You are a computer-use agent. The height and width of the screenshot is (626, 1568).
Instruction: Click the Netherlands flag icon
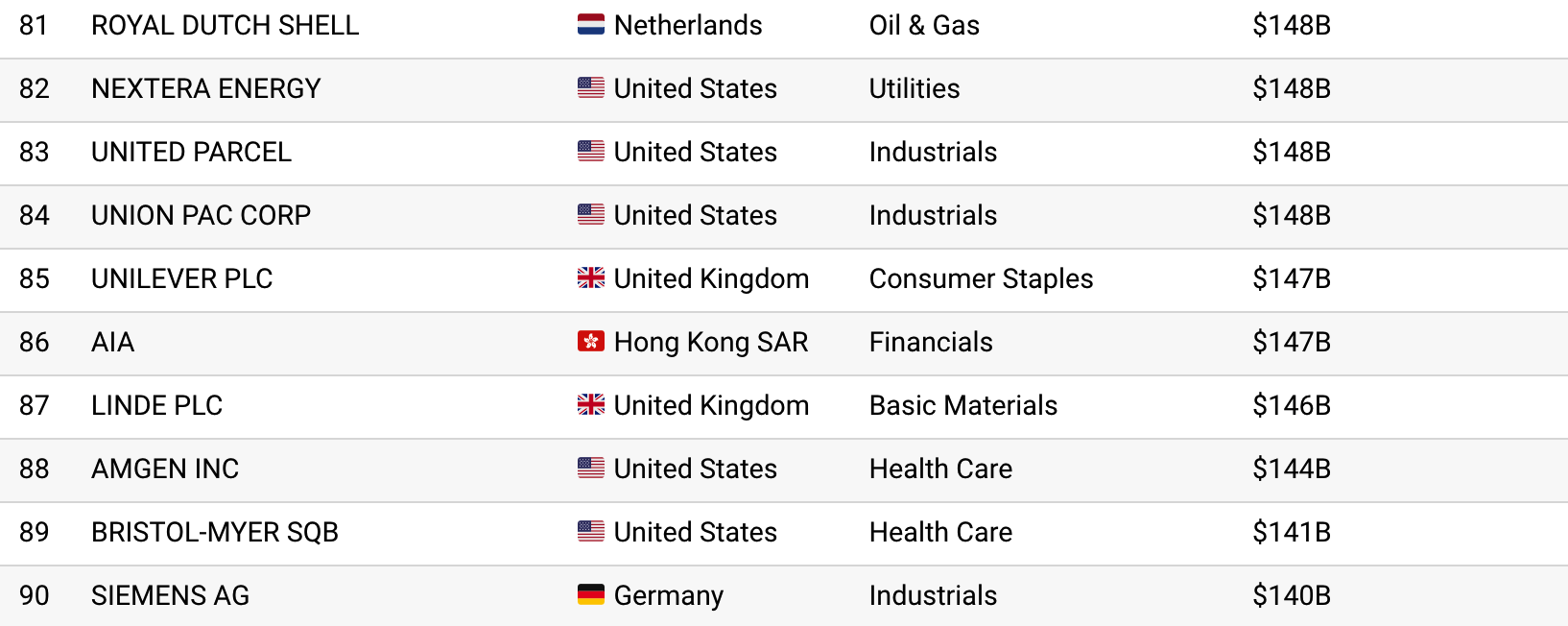[x=590, y=25]
